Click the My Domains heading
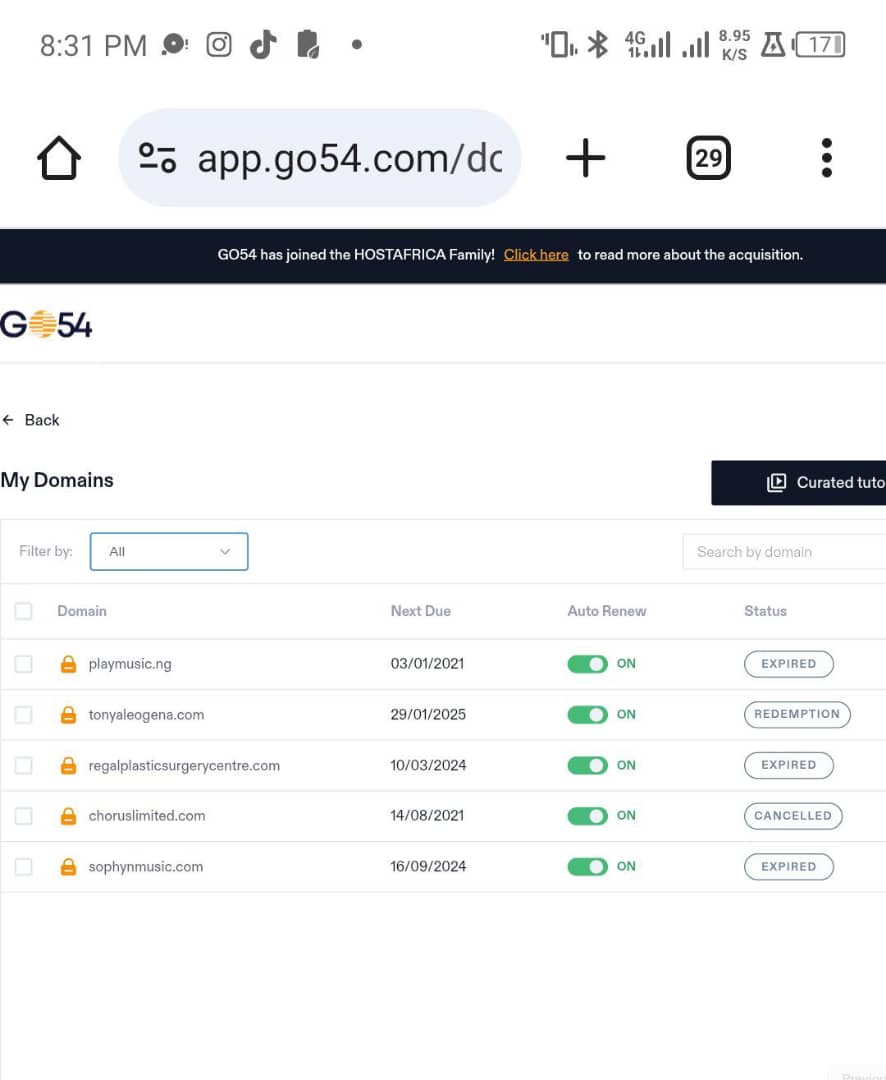Viewport: 886px width, 1080px height. 57,480
